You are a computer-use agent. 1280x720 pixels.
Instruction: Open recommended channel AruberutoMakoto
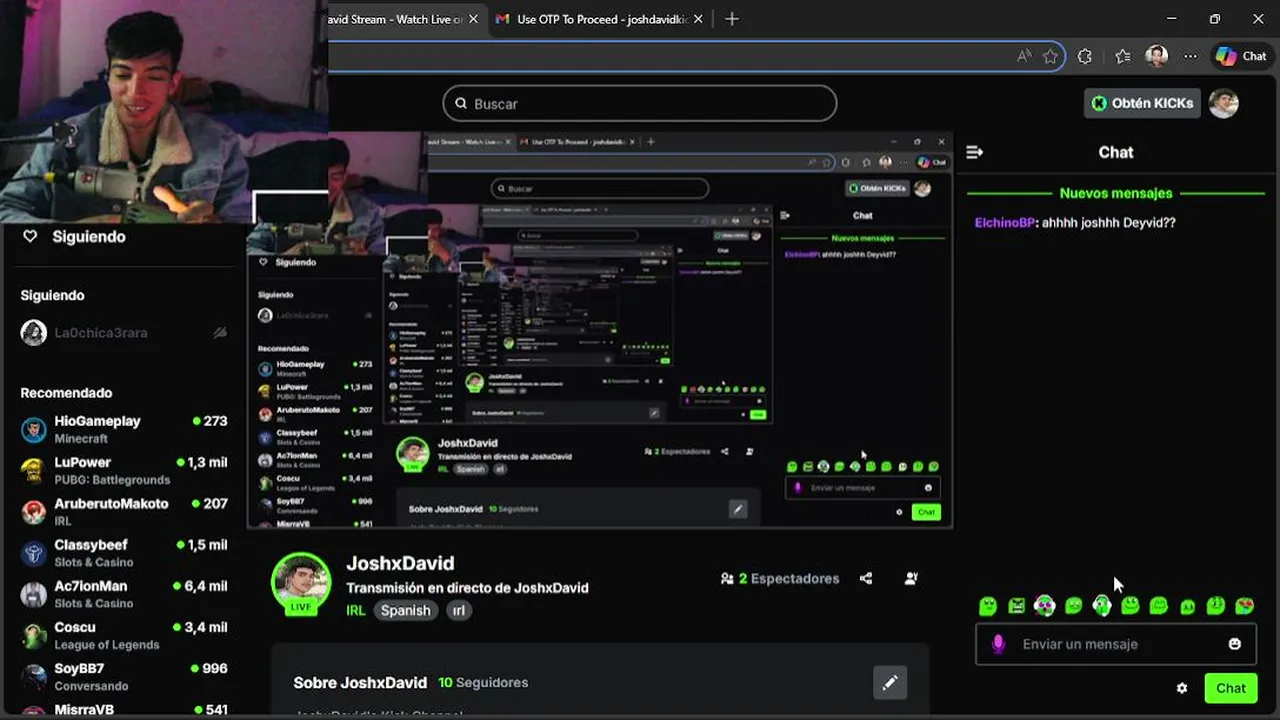pyautogui.click(x=124, y=512)
